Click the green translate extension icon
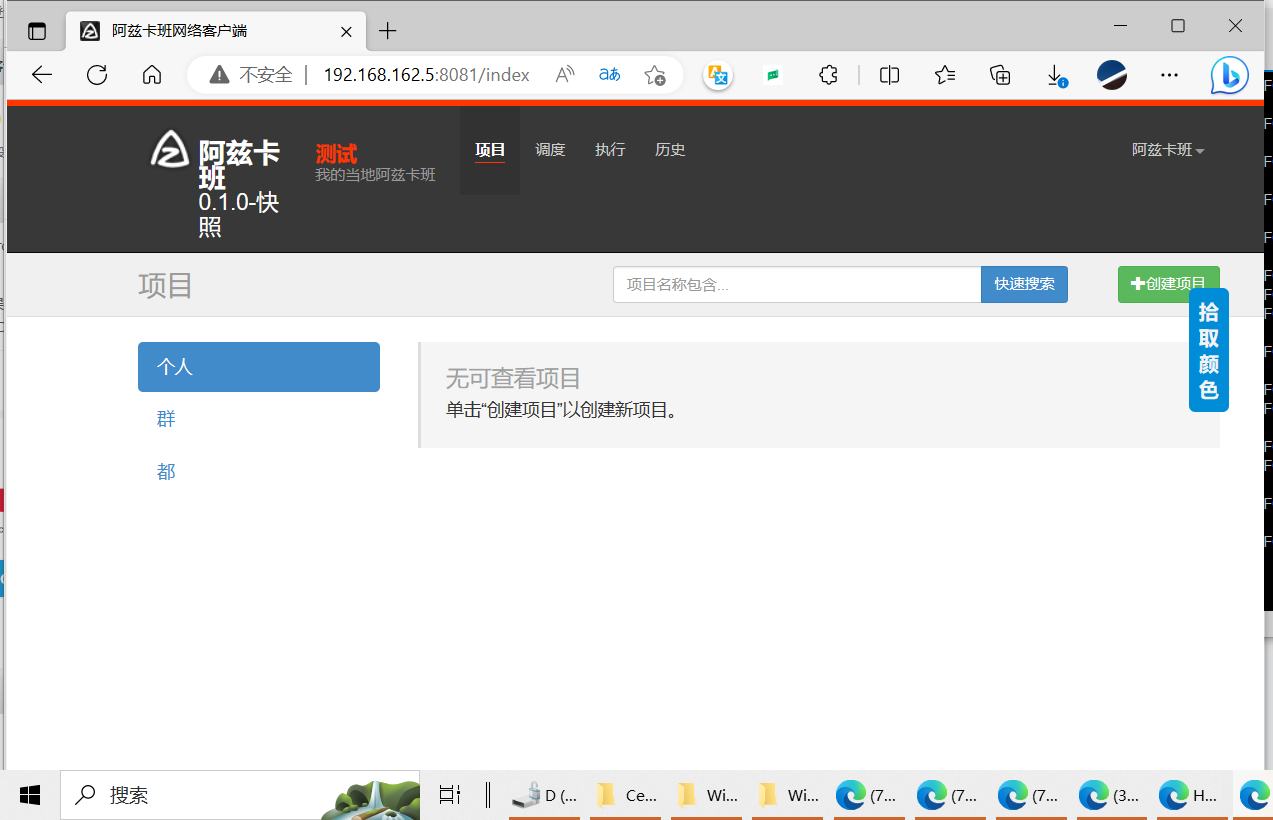Screen dimensions: 1273x820 point(773,74)
